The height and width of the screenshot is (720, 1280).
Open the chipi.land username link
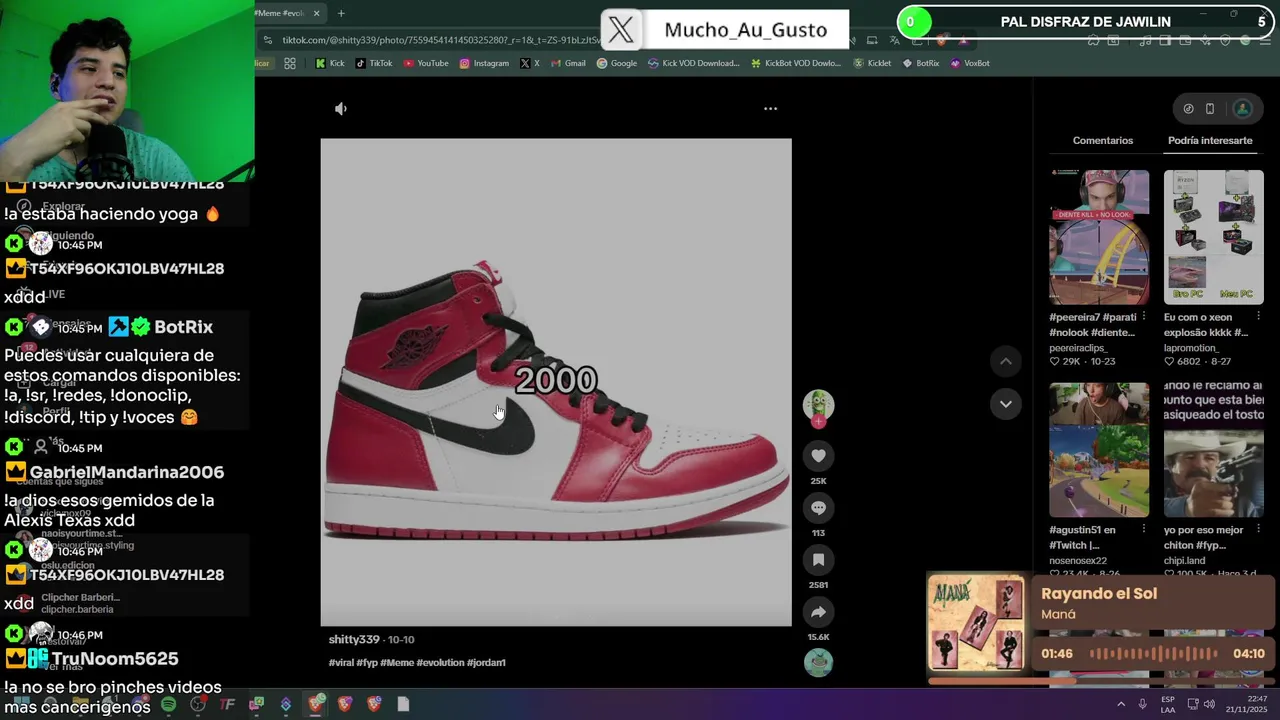tap(1185, 561)
